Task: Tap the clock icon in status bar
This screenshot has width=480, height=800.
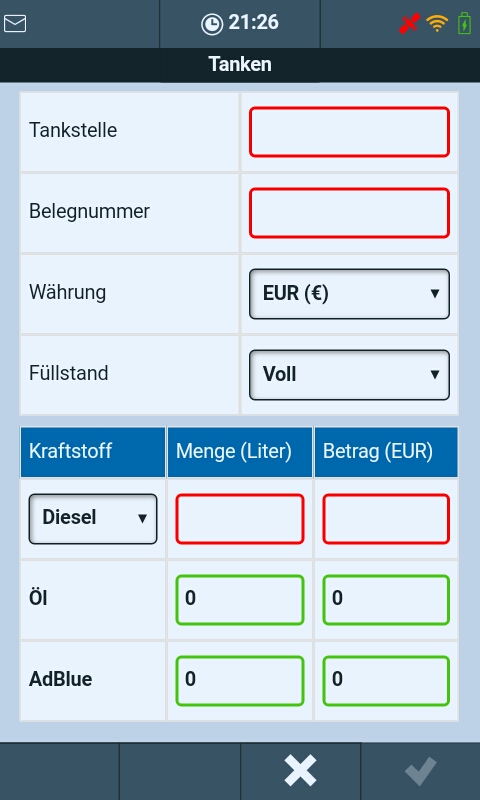Action: tap(212, 24)
